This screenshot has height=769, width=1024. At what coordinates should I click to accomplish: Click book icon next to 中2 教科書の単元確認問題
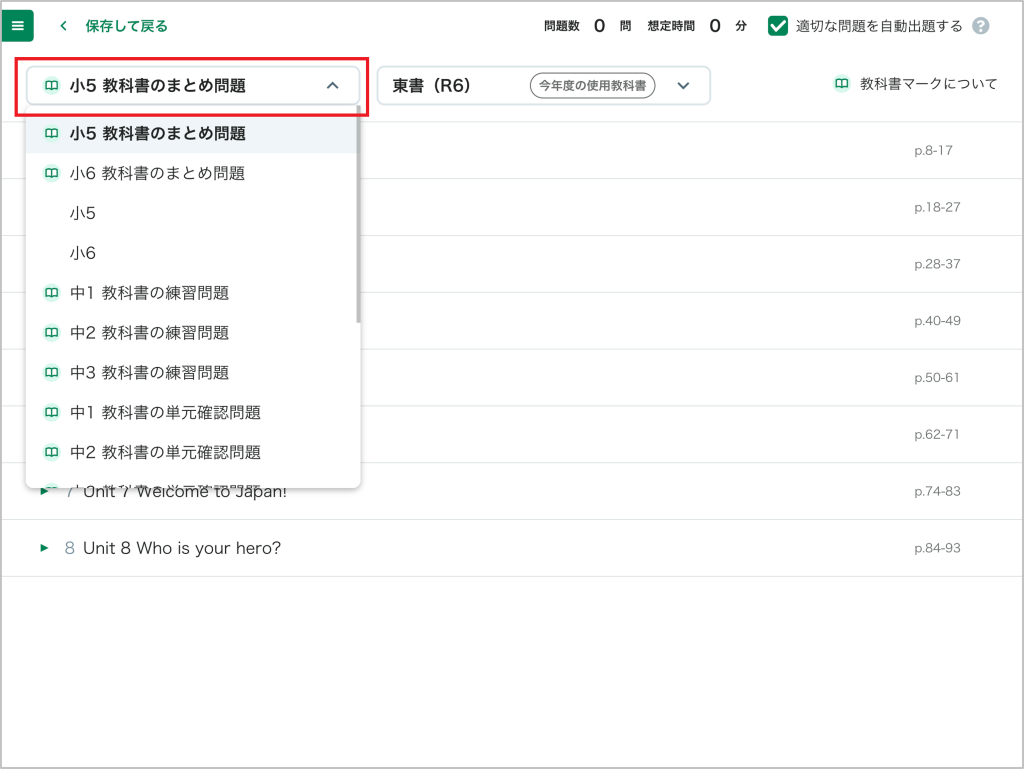51,452
